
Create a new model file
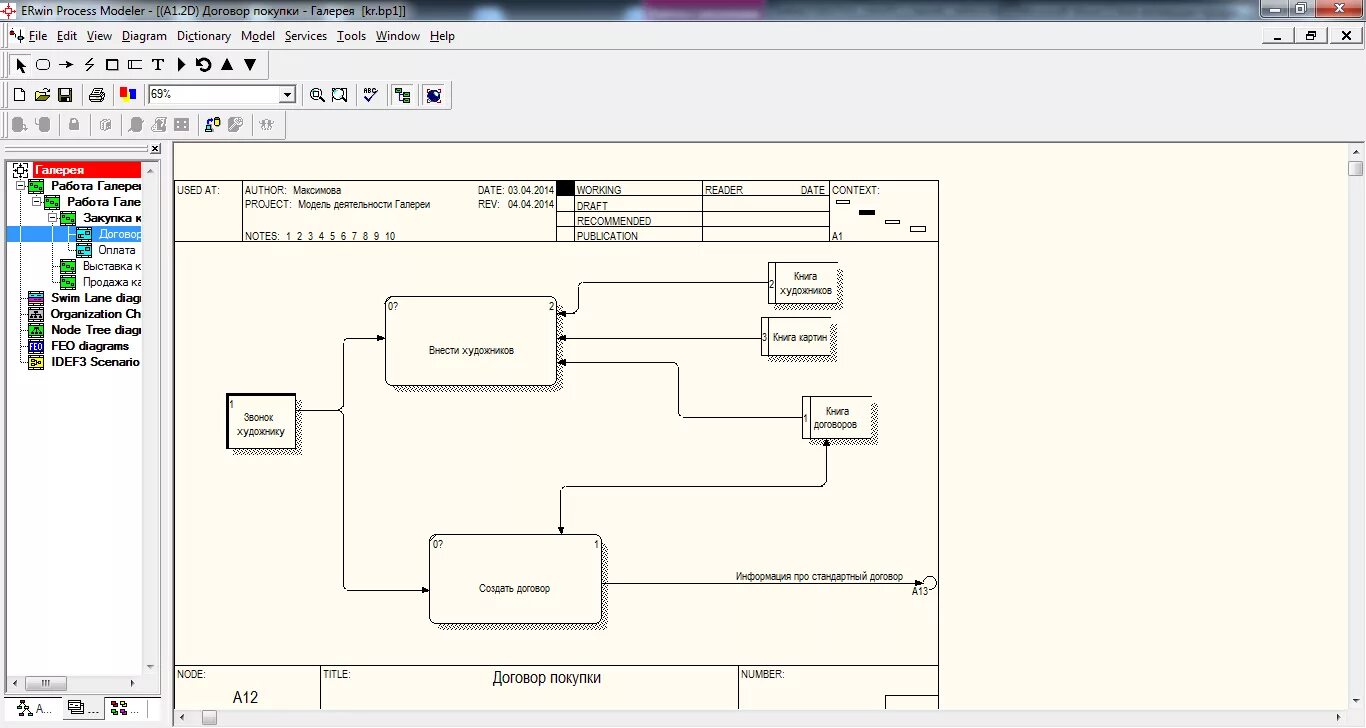point(19,95)
